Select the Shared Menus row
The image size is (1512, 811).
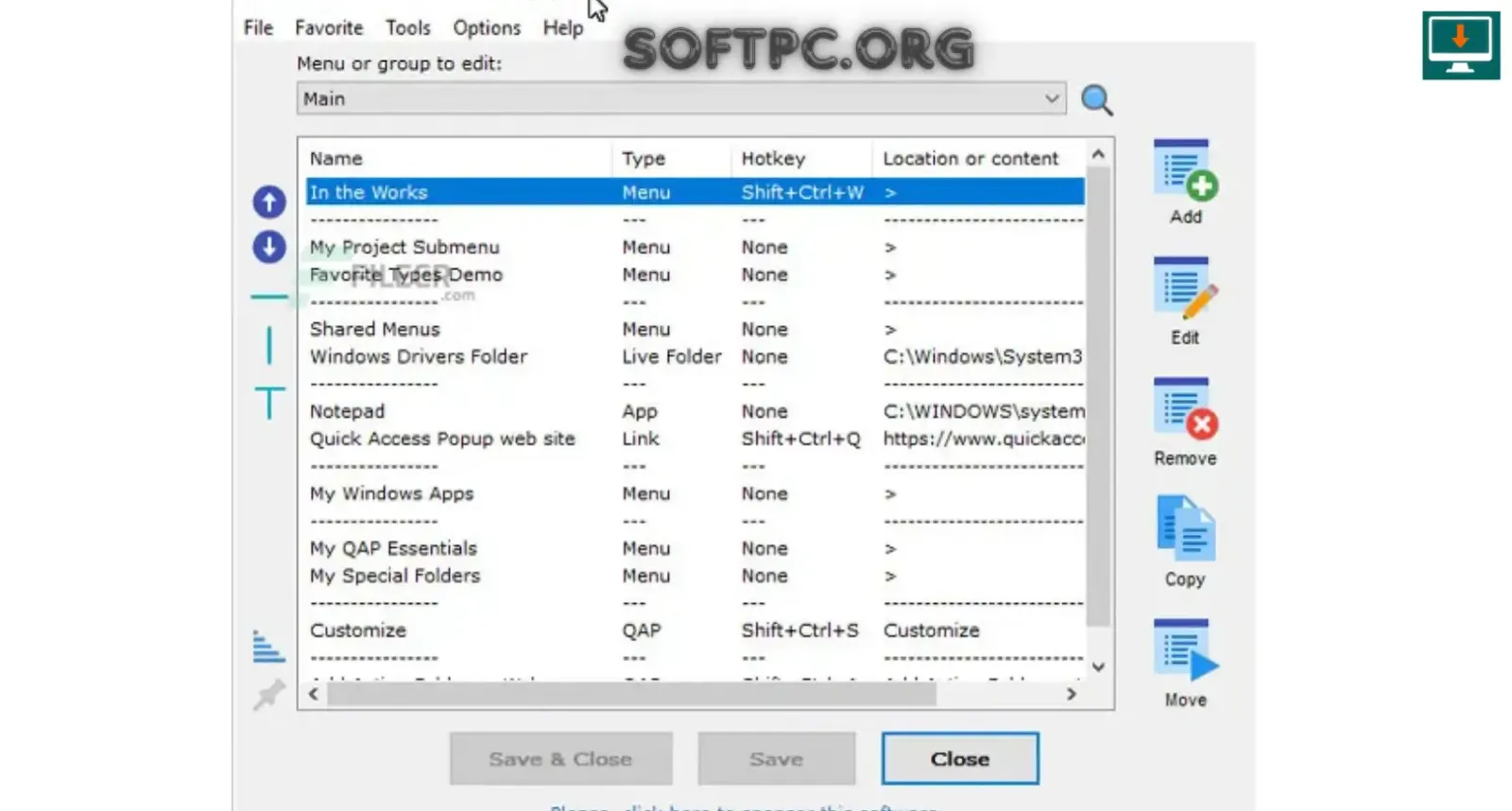pos(695,329)
